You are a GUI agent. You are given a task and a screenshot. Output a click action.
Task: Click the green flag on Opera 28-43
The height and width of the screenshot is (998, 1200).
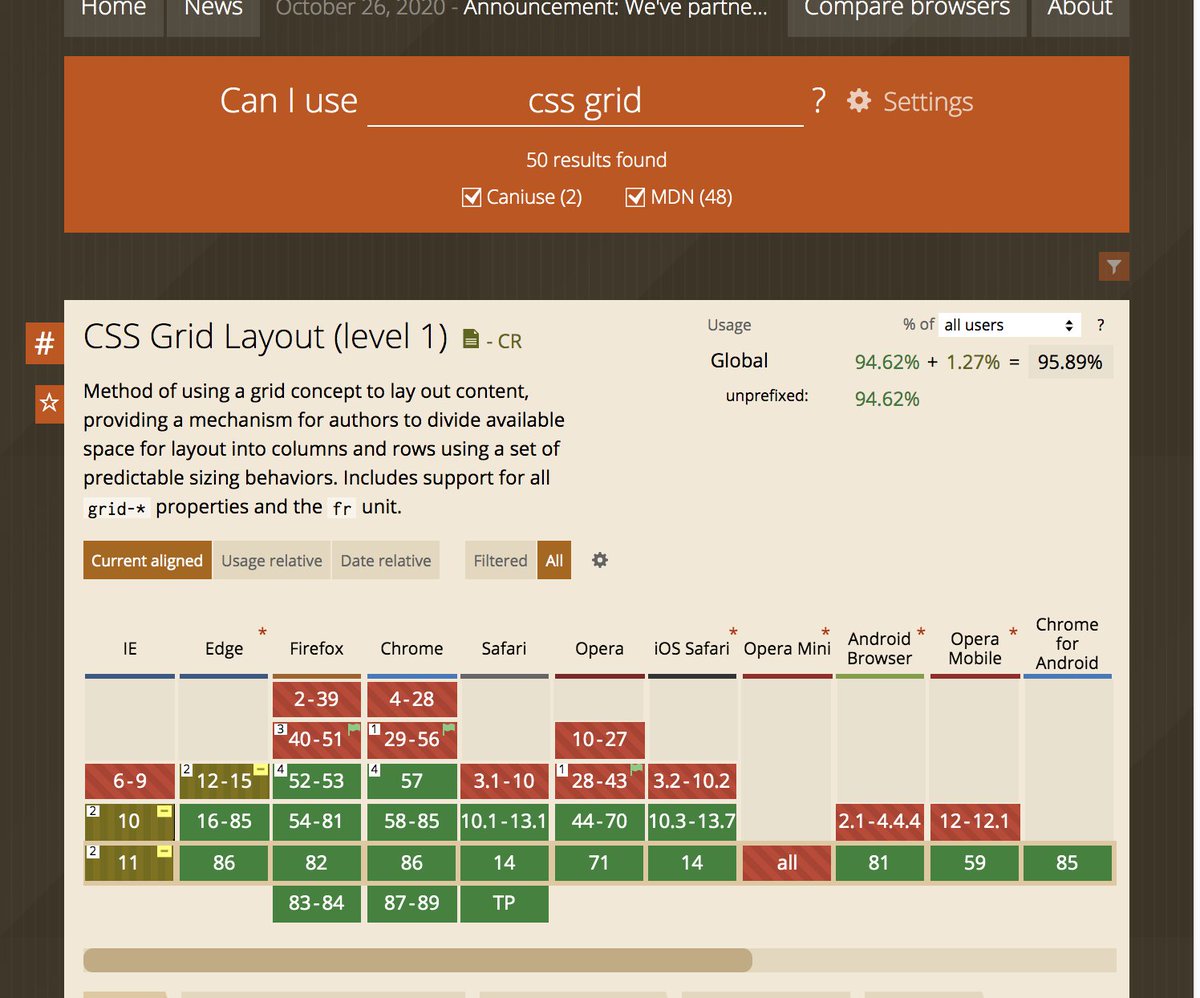636,771
